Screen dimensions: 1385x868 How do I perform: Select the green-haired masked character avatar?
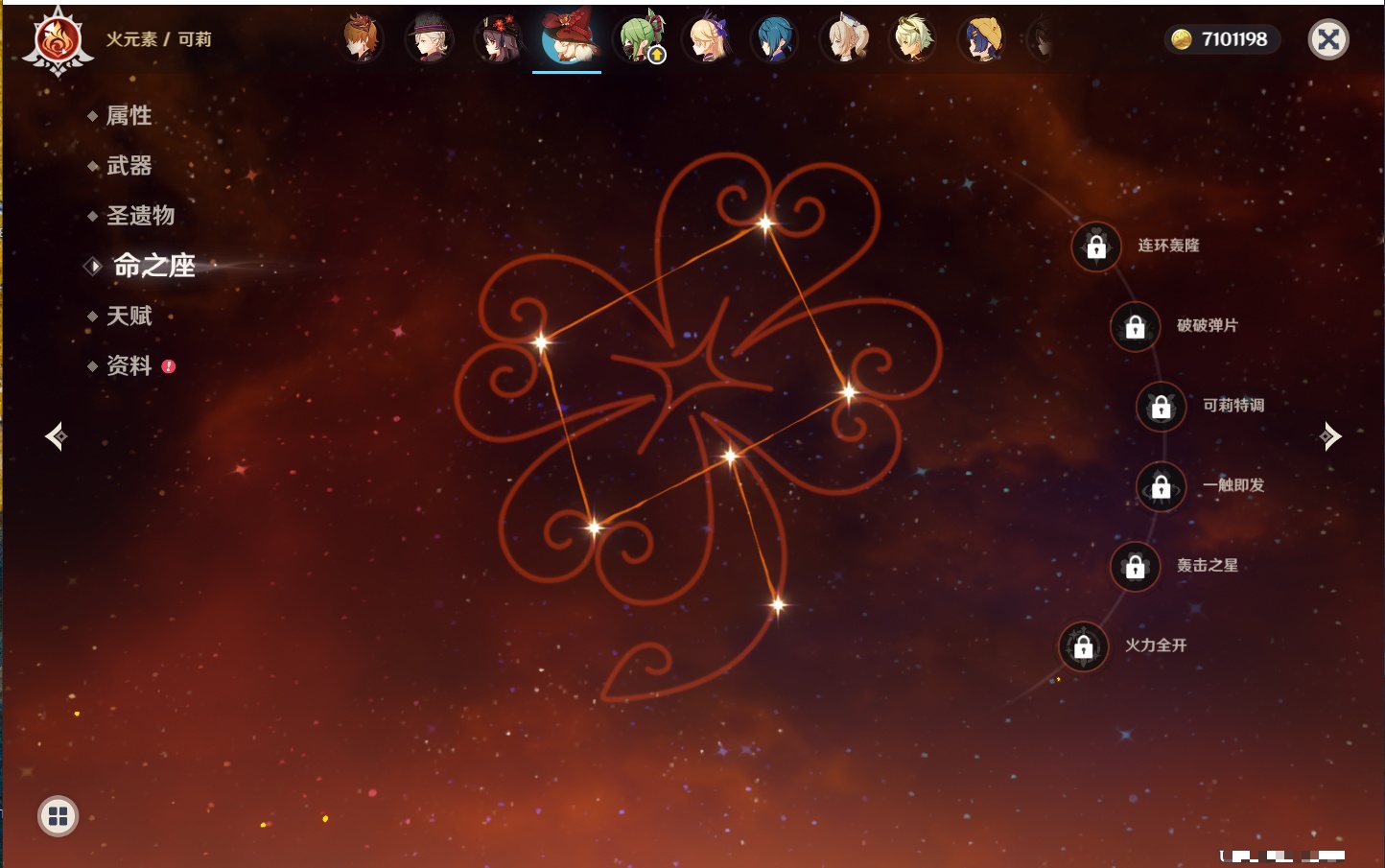tap(638, 38)
